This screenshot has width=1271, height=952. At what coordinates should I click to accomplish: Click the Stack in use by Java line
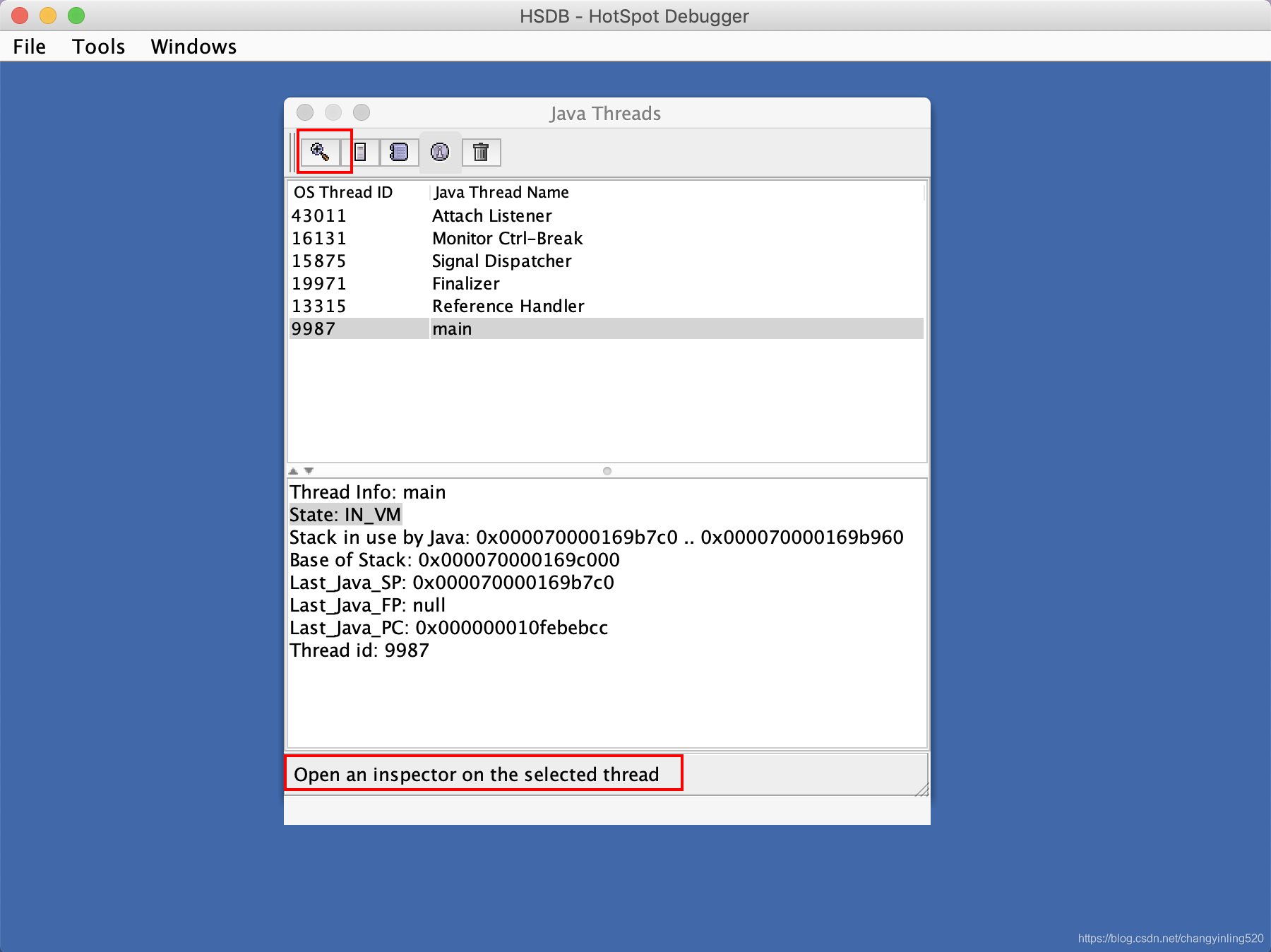(x=597, y=537)
